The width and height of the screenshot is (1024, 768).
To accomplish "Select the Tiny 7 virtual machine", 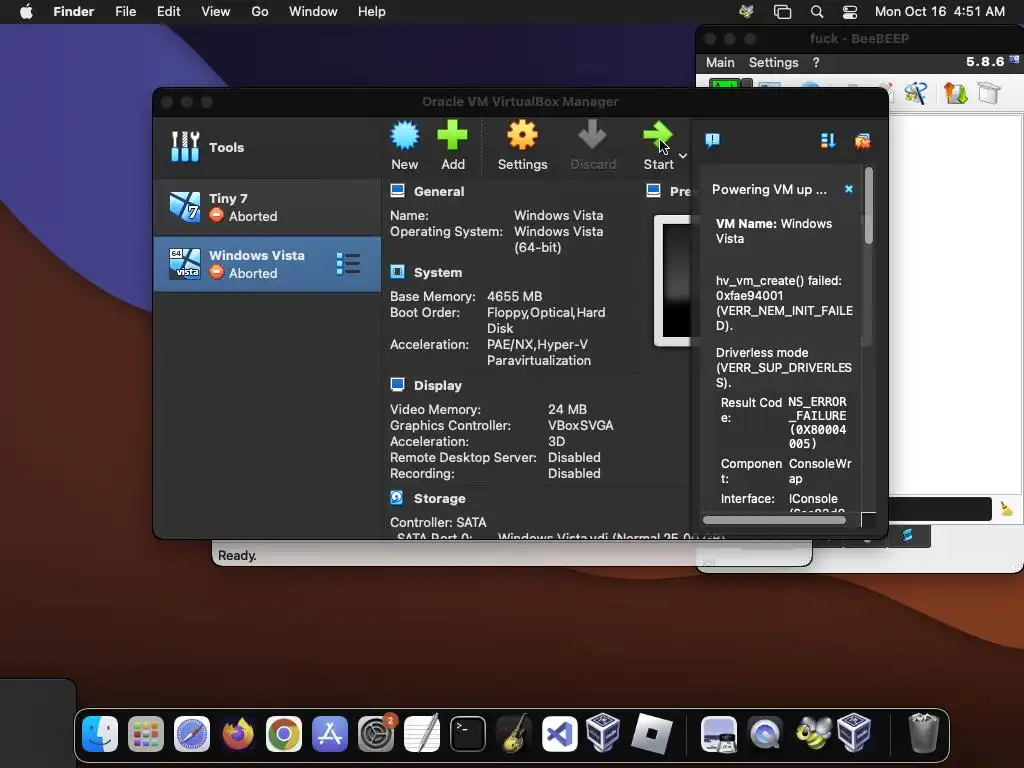I will (267, 207).
